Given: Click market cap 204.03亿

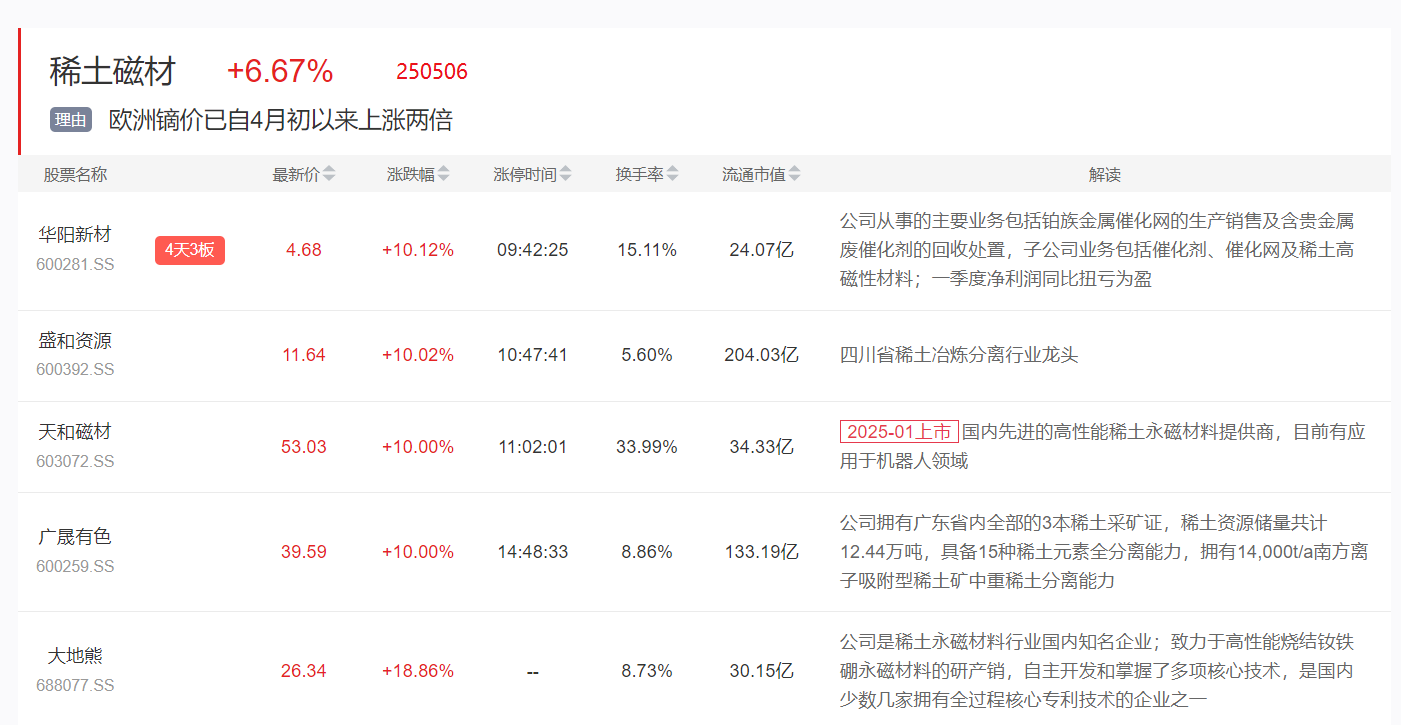Looking at the screenshot, I should tap(762, 355).
